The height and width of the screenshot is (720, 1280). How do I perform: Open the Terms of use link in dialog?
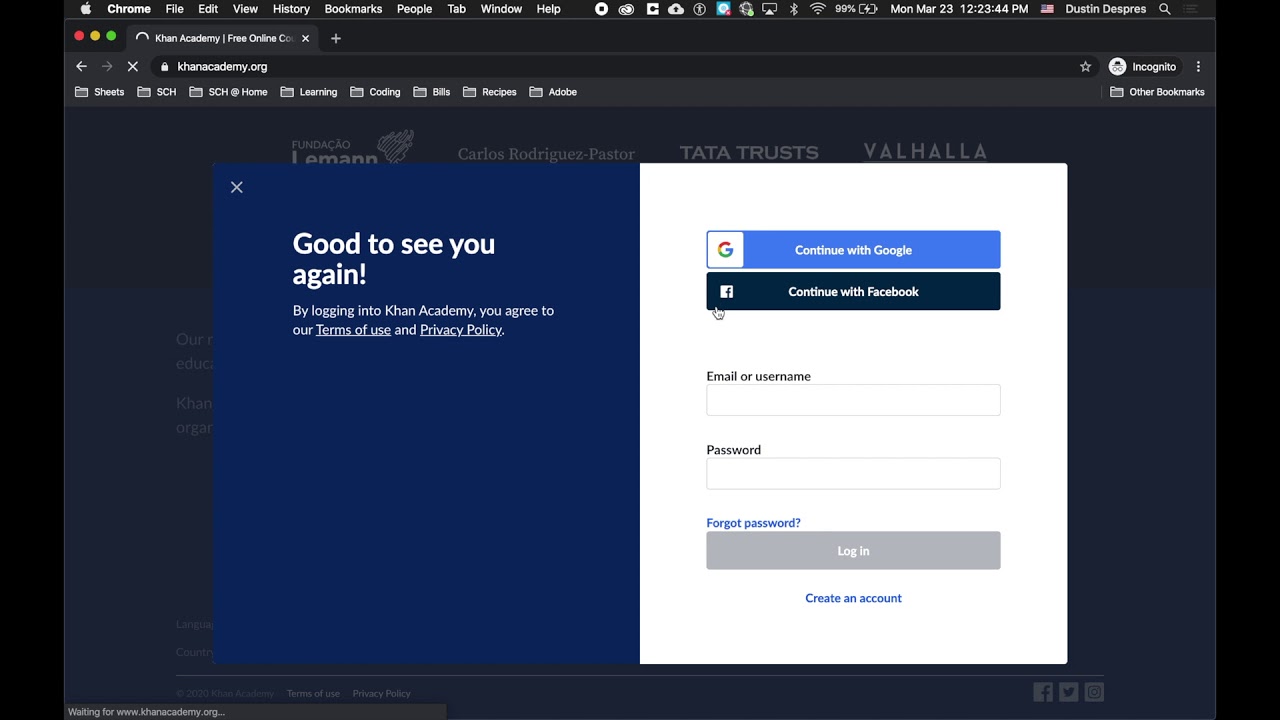click(x=353, y=329)
